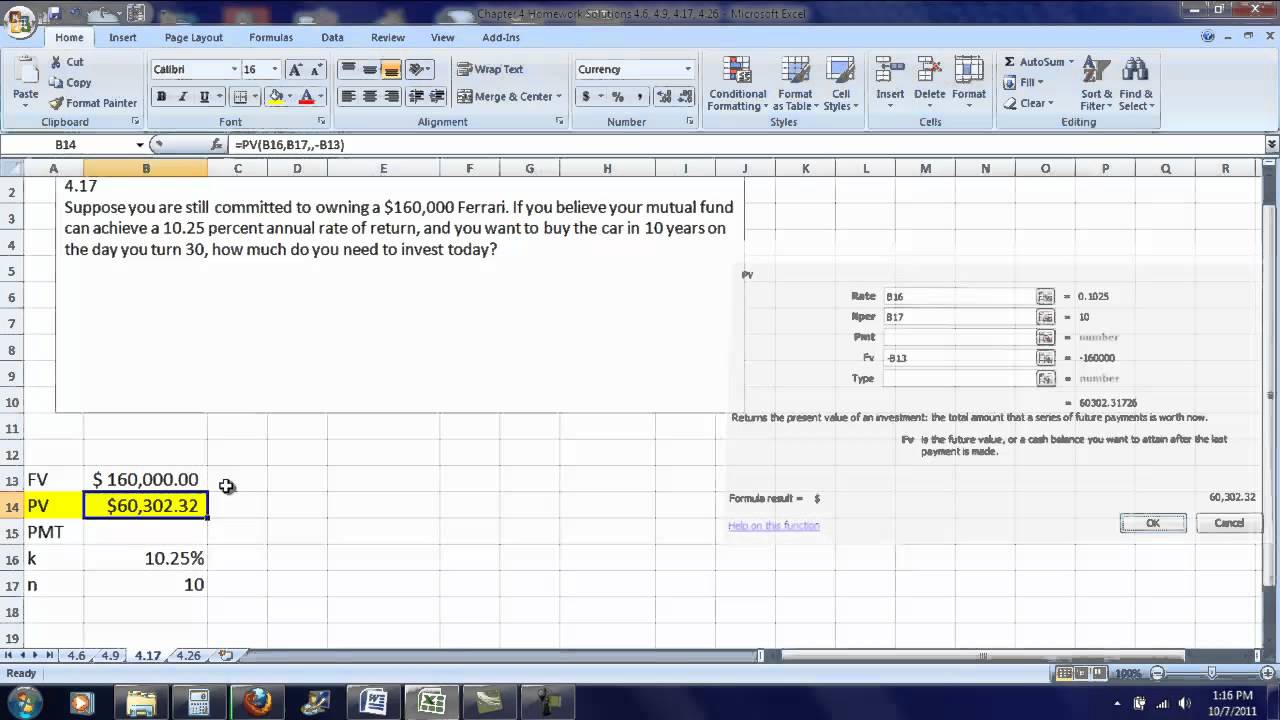This screenshot has width=1280, height=720.
Task: Click the Type argument input field
Action: pos(960,378)
